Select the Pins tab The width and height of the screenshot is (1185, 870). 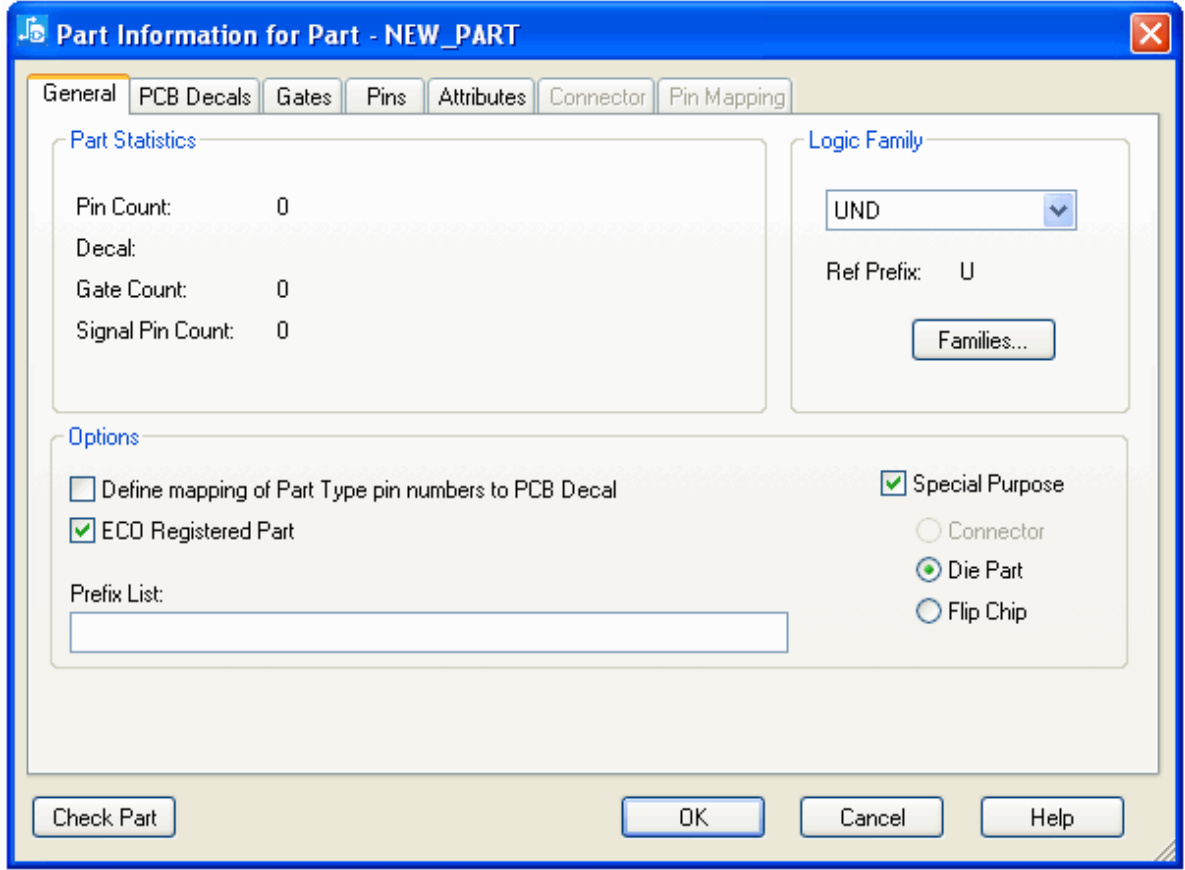386,97
